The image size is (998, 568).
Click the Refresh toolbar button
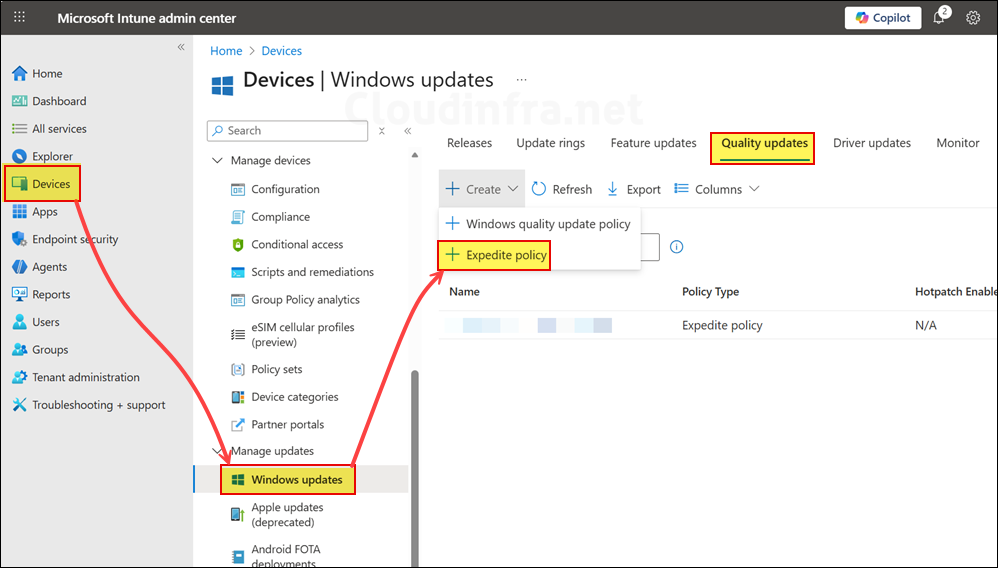[x=562, y=189]
